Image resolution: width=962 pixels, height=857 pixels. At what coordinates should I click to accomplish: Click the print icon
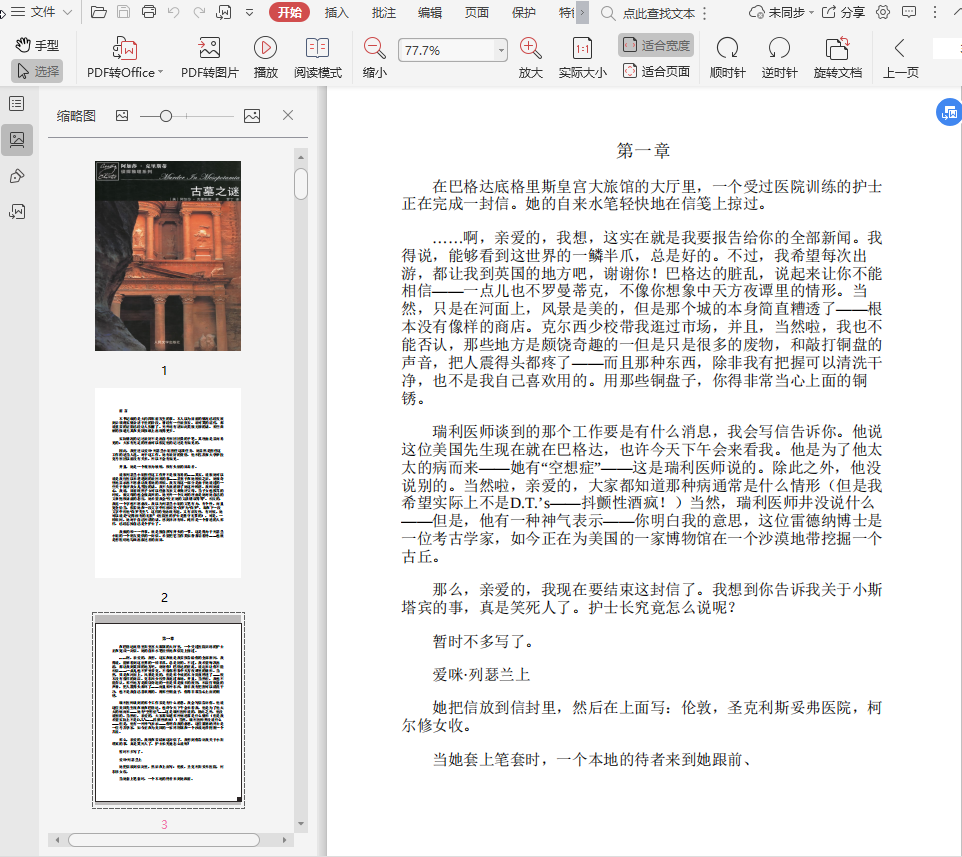pos(148,12)
